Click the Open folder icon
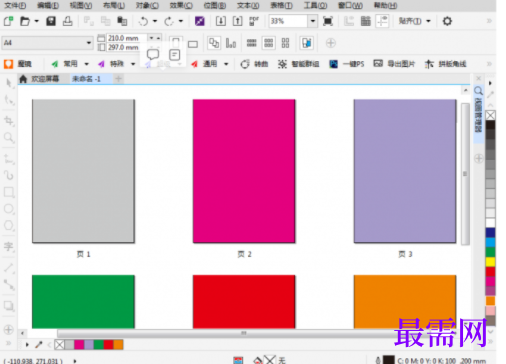 click(x=25, y=21)
